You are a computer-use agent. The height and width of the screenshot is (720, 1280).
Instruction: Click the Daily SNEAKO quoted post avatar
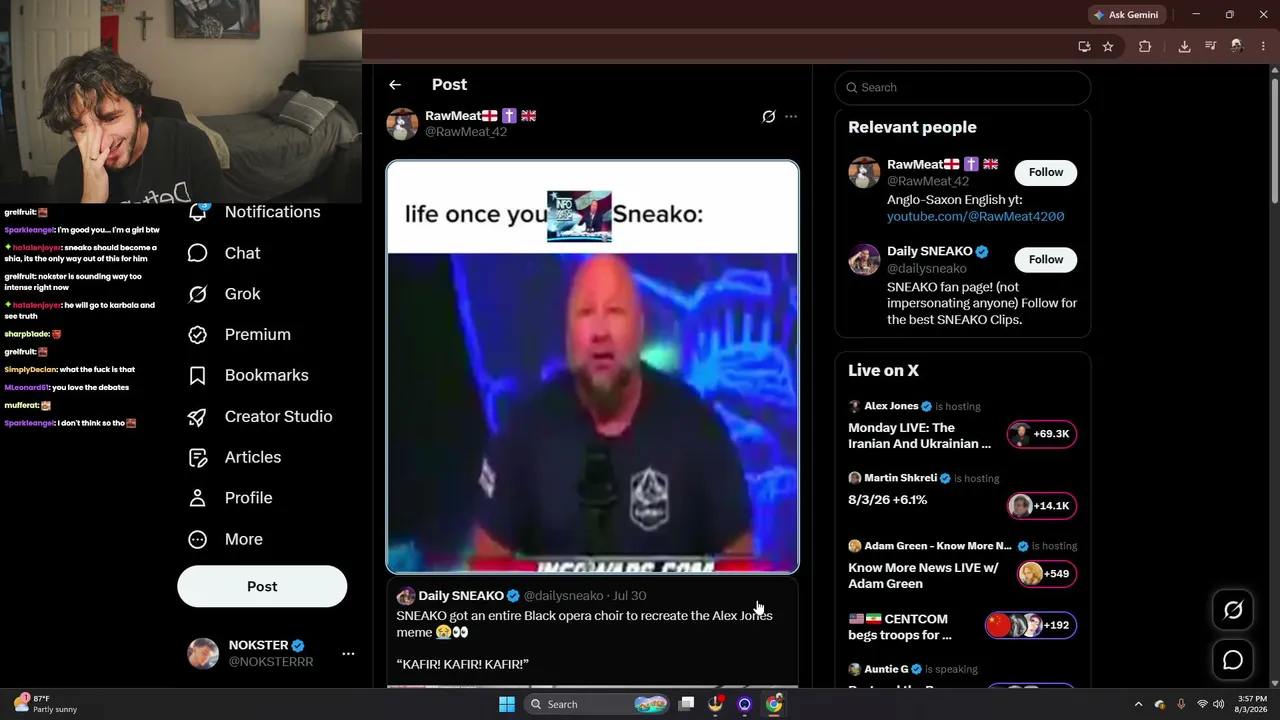[x=405, y=596]
